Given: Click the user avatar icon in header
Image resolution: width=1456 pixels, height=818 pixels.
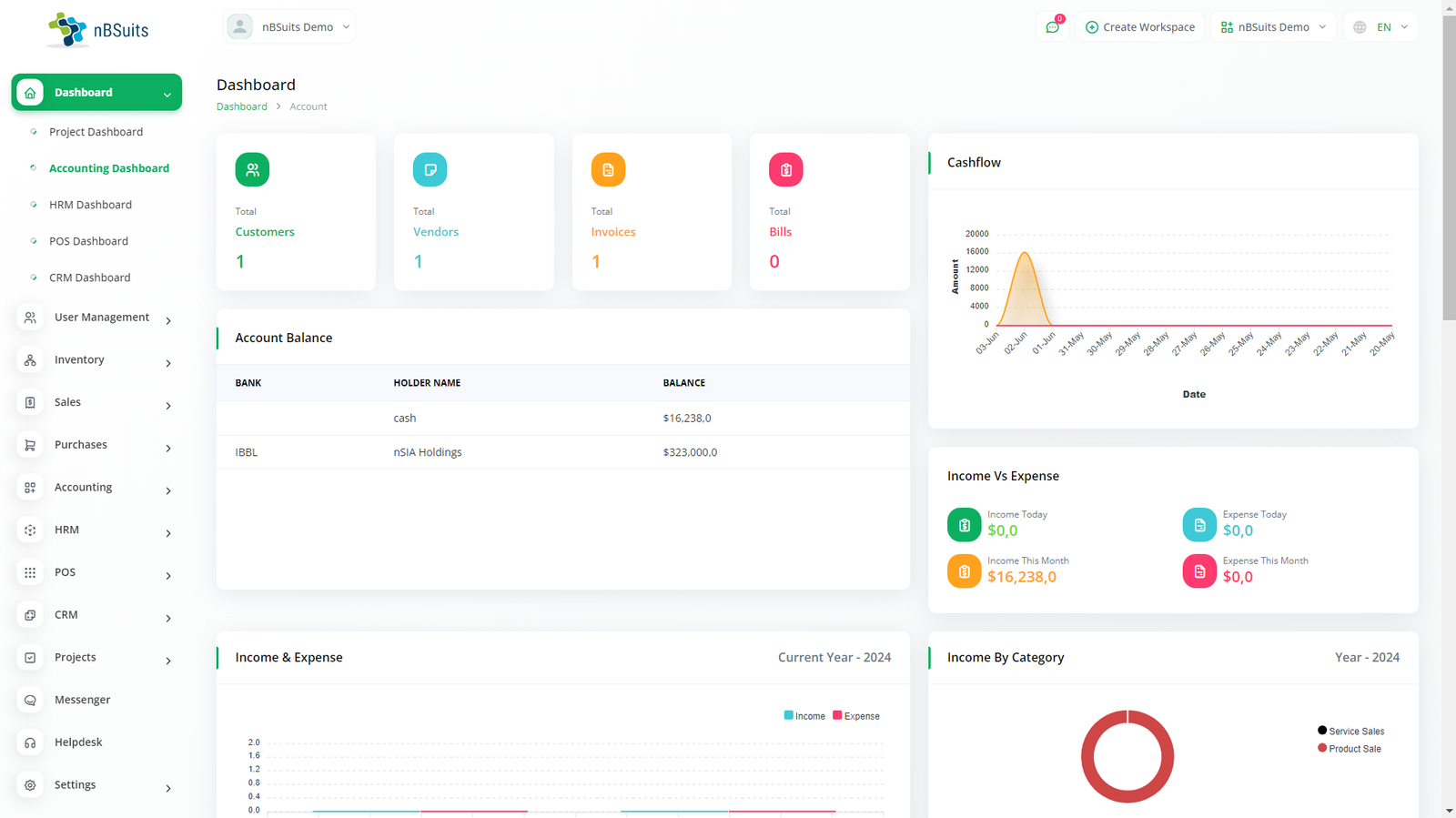Looking at the screenshot, I should (x=239, y=27).
